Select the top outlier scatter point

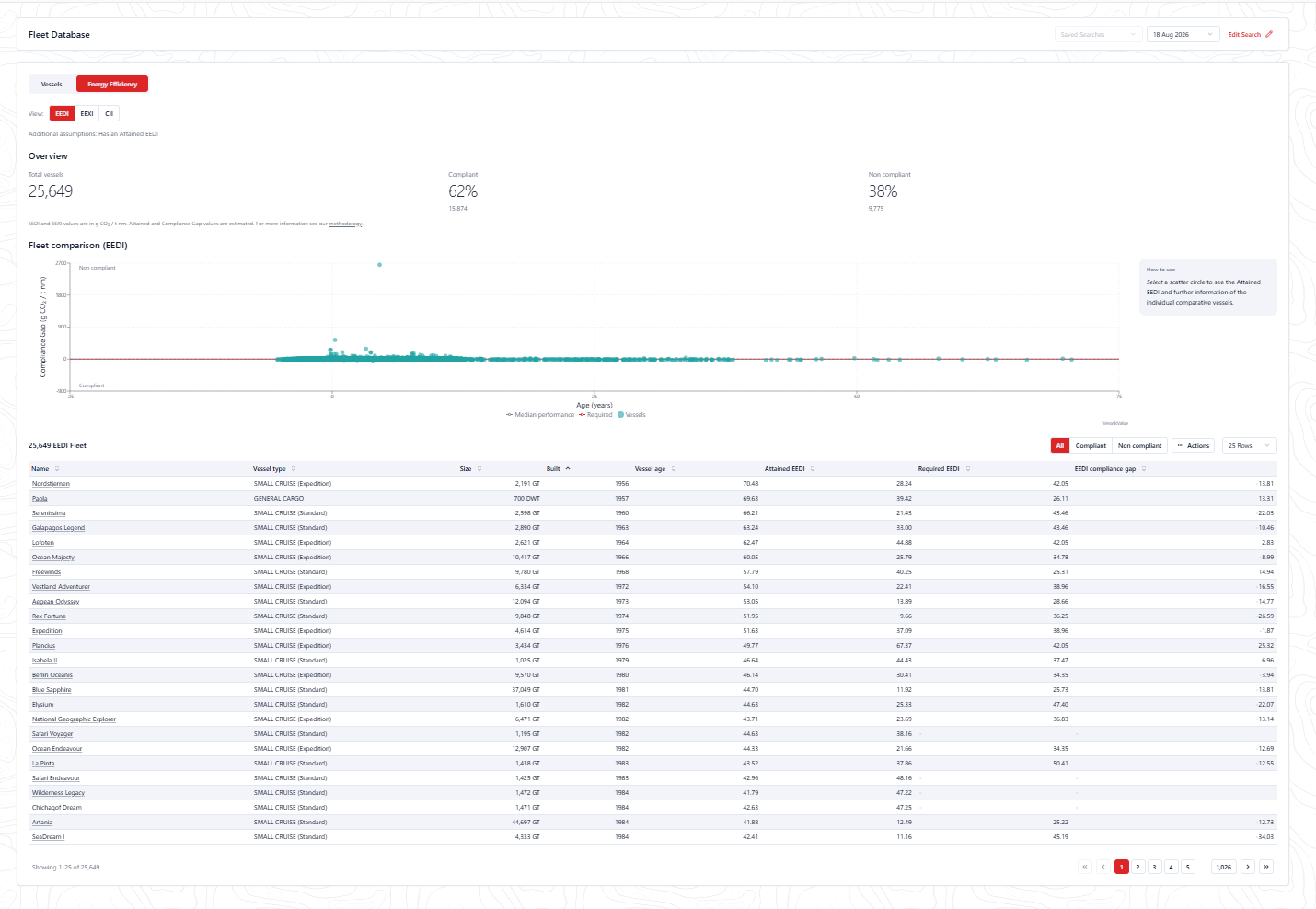[x=379, y=265]
